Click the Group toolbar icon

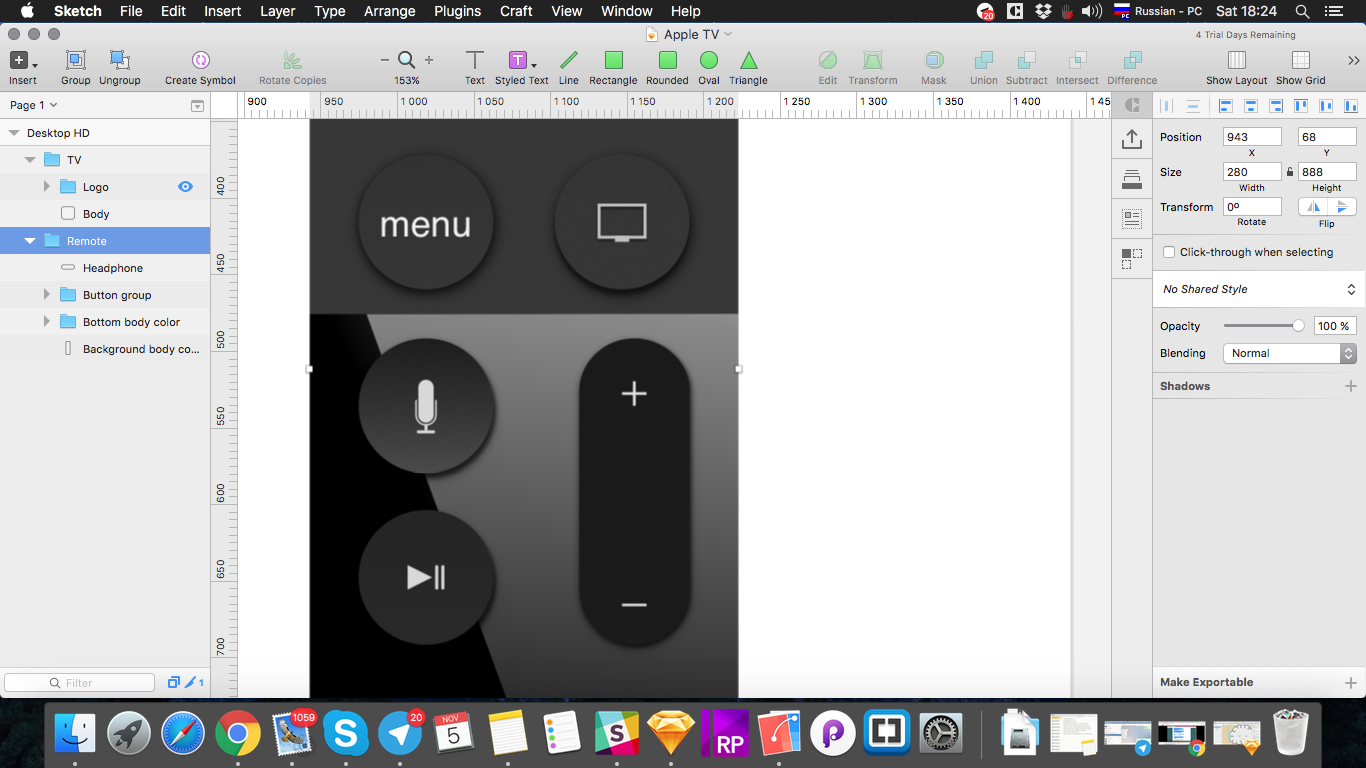[75, 61]
